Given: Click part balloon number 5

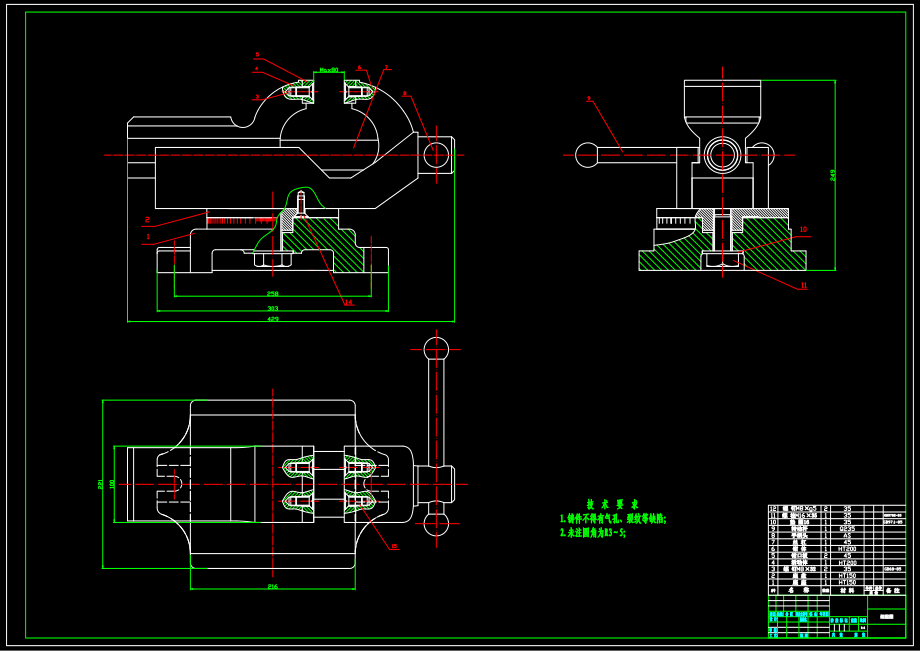Looking at the screenshot, I should [257, 55].
